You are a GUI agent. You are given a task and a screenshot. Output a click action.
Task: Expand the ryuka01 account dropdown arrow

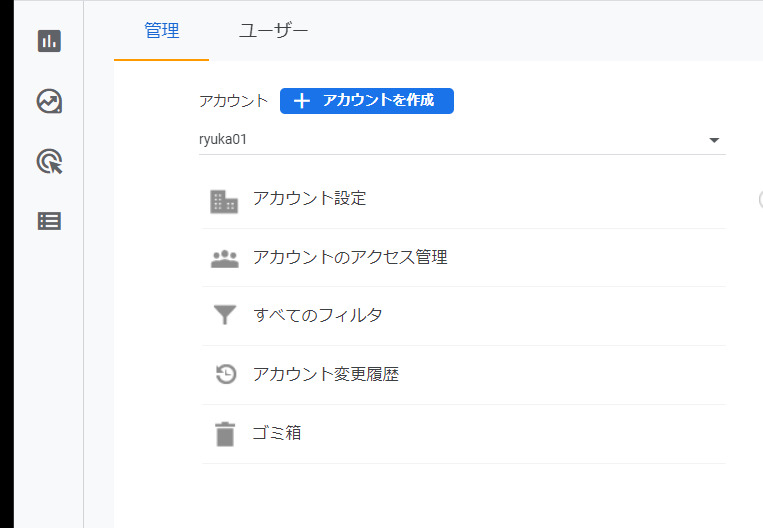(x=714, y=140)
